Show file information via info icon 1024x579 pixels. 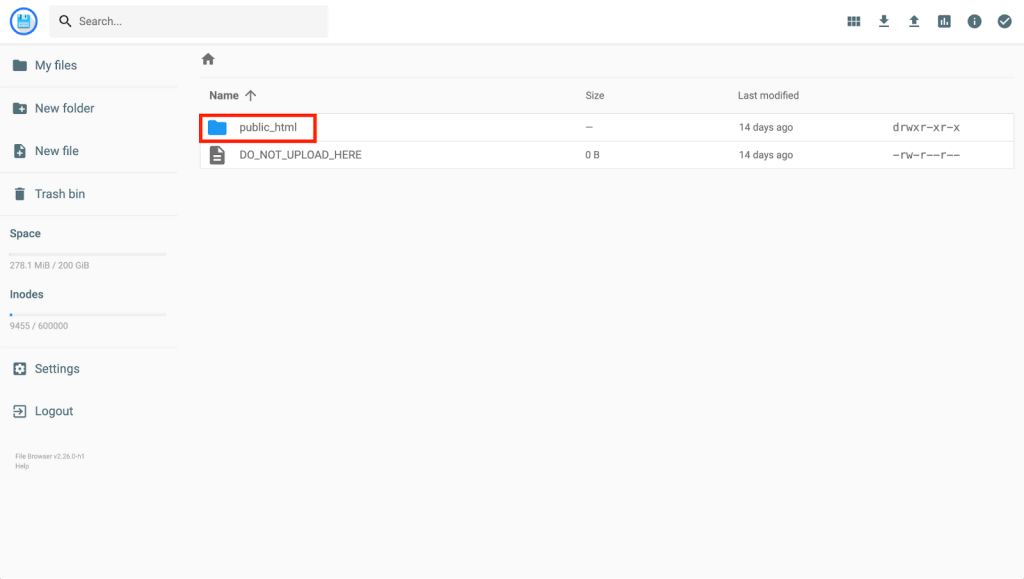(x=974, y=21)
